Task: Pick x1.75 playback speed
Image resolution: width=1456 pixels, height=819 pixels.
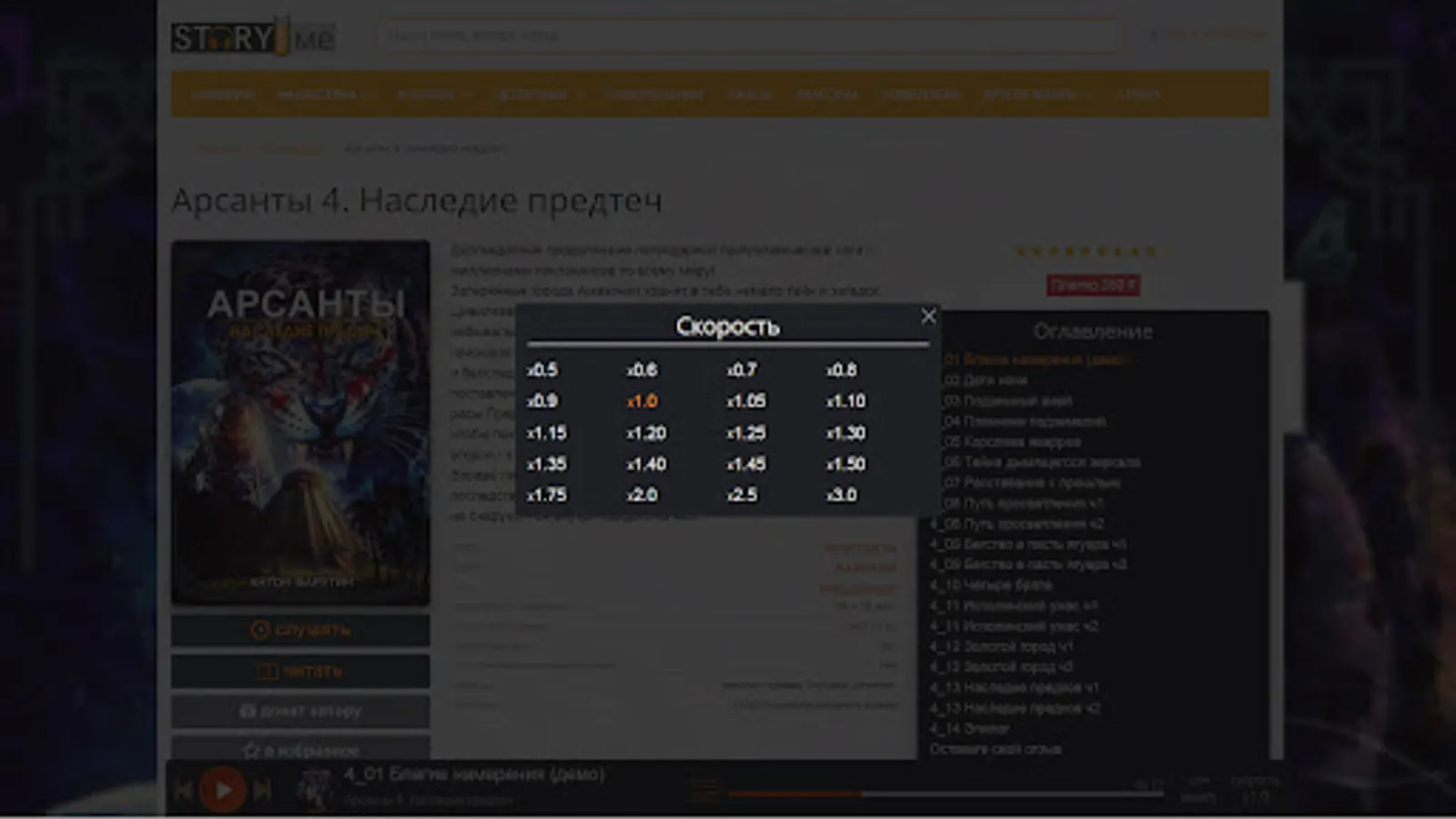Action: click(547, 495)
